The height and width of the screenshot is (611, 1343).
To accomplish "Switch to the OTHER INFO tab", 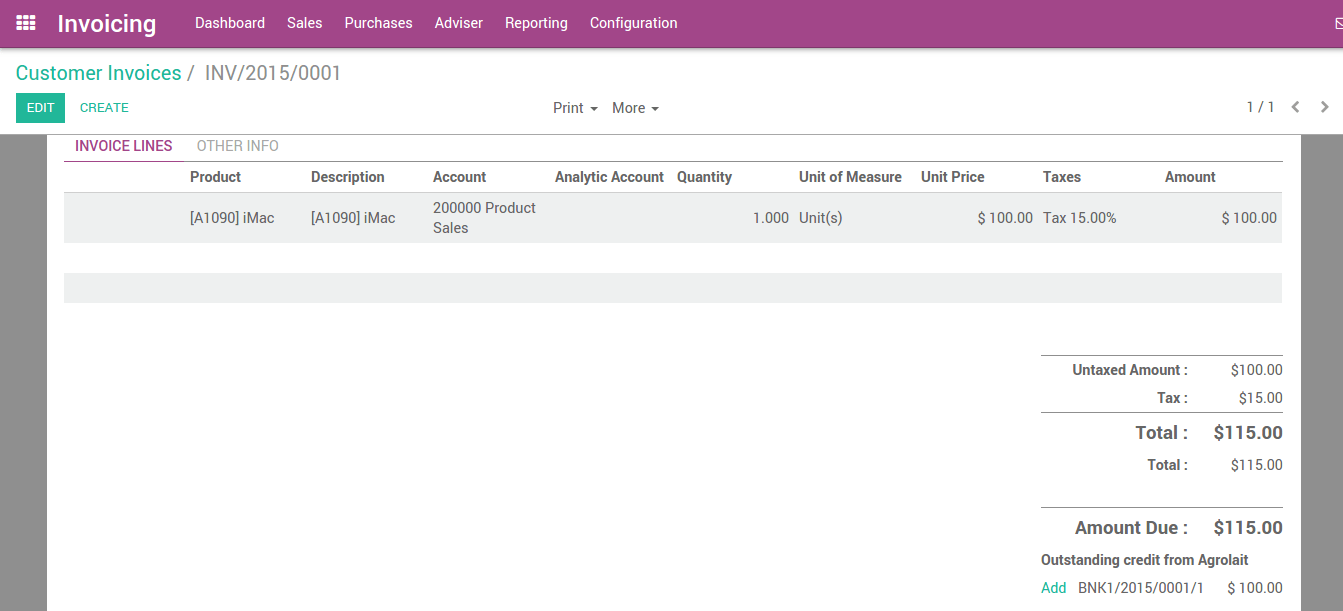I will point(237,145).
